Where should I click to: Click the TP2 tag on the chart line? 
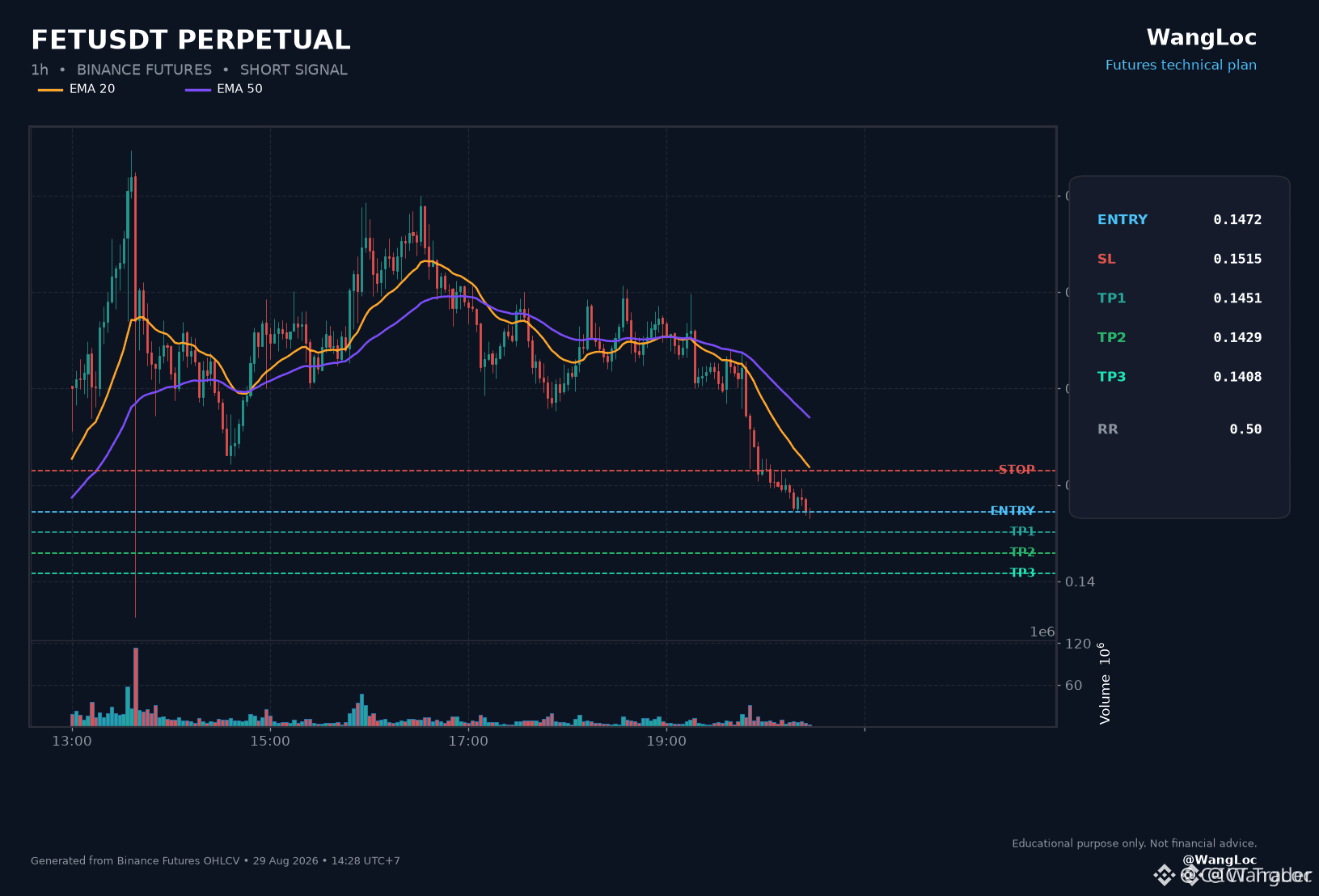point(1022,552)
